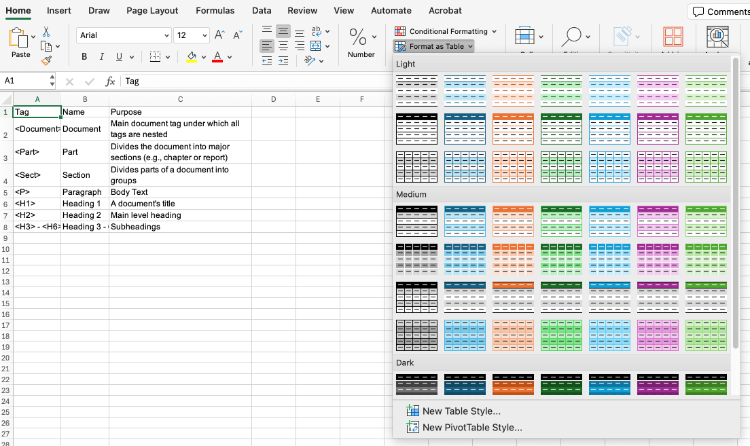Toggle Italic formatting

(x=102, y=57)
